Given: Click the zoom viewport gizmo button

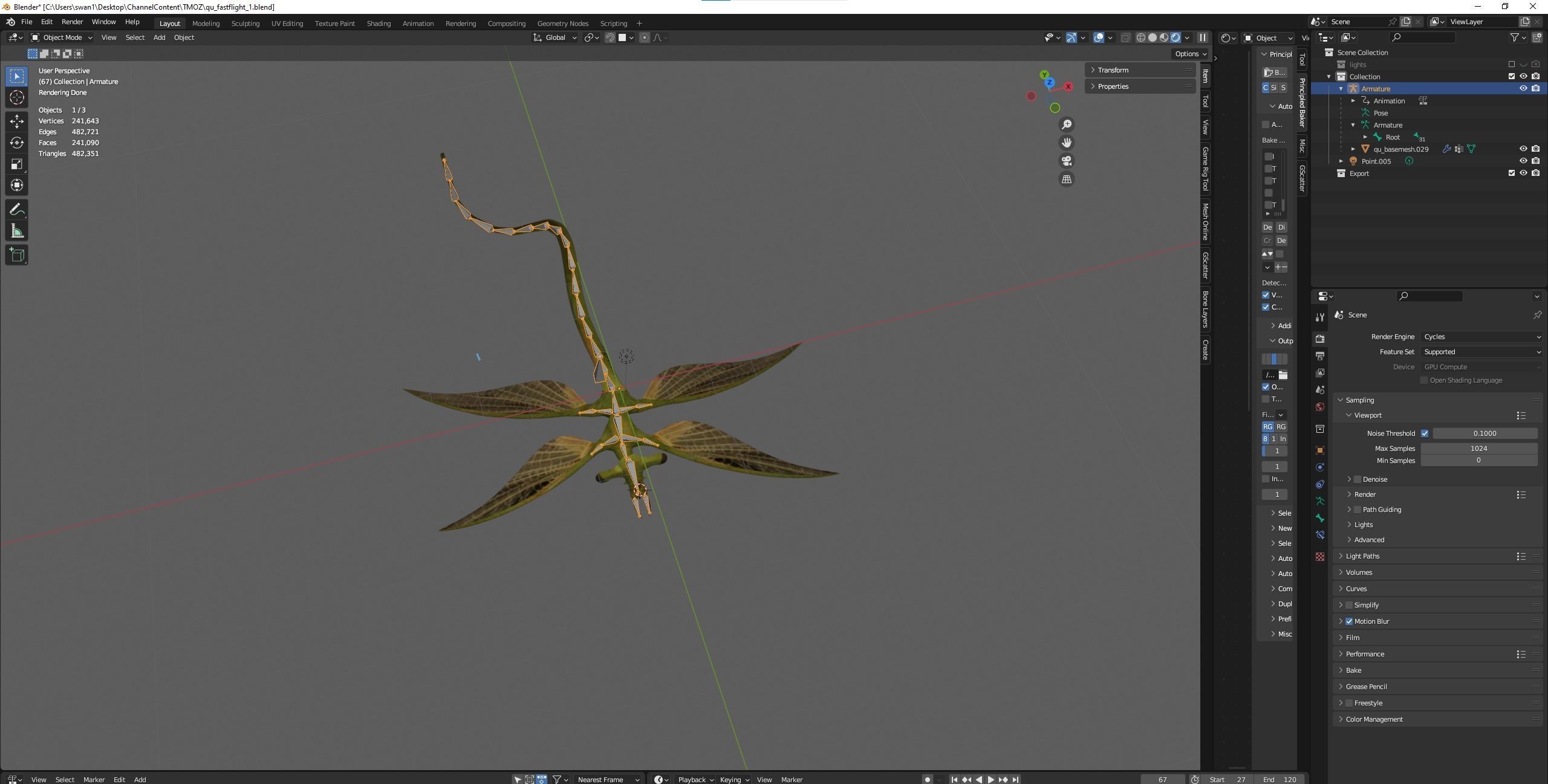Looking at the screenshot, I should (1067, 125).
